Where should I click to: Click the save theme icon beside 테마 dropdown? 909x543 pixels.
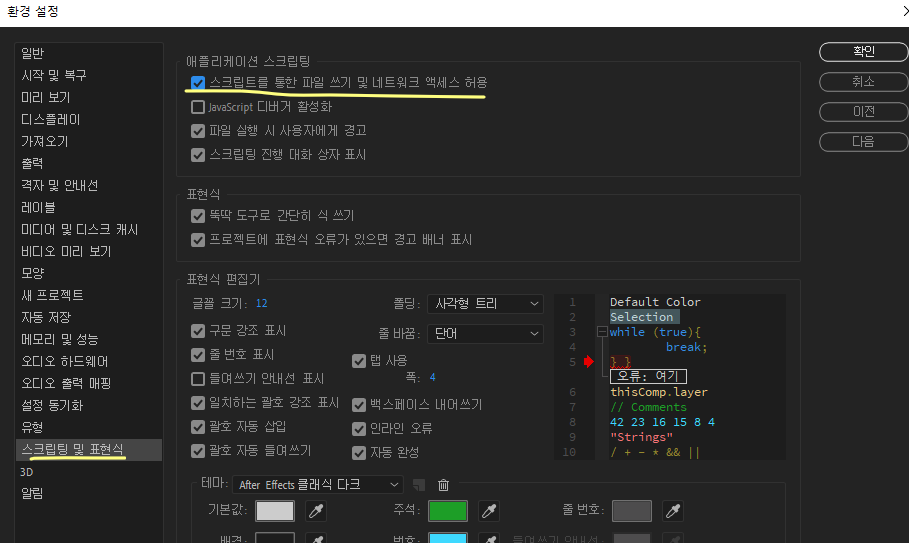pos(419,484)
